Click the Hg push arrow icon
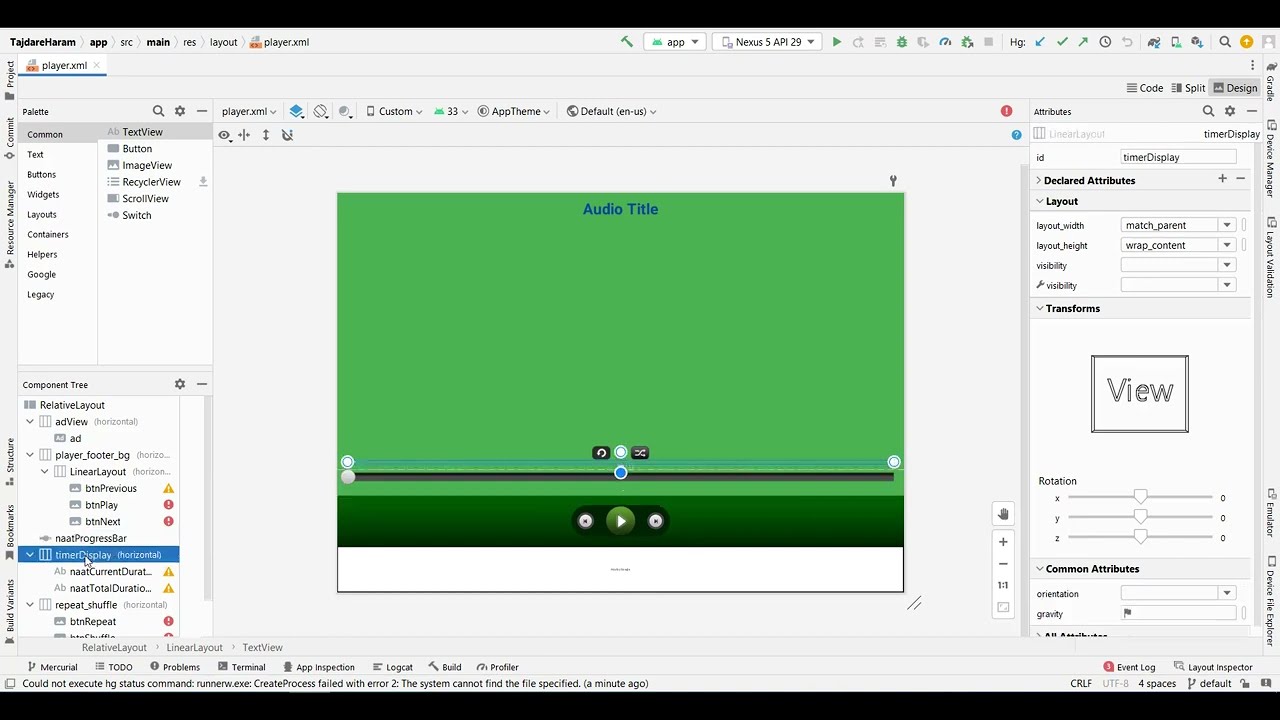1280x720 pixels. click(x=1083, y=42)
